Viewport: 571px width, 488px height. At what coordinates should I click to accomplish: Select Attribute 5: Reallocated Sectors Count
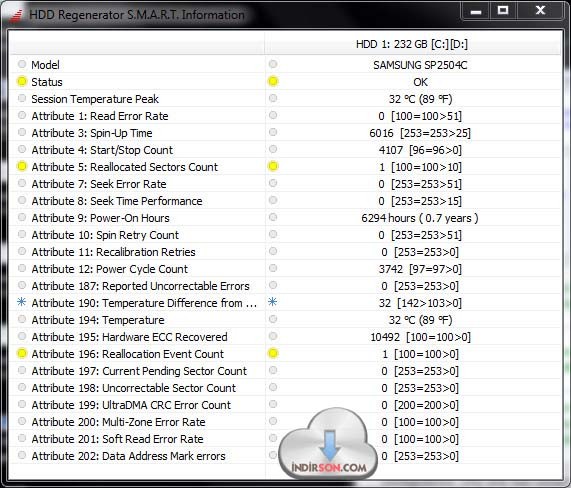click(125, 167)
